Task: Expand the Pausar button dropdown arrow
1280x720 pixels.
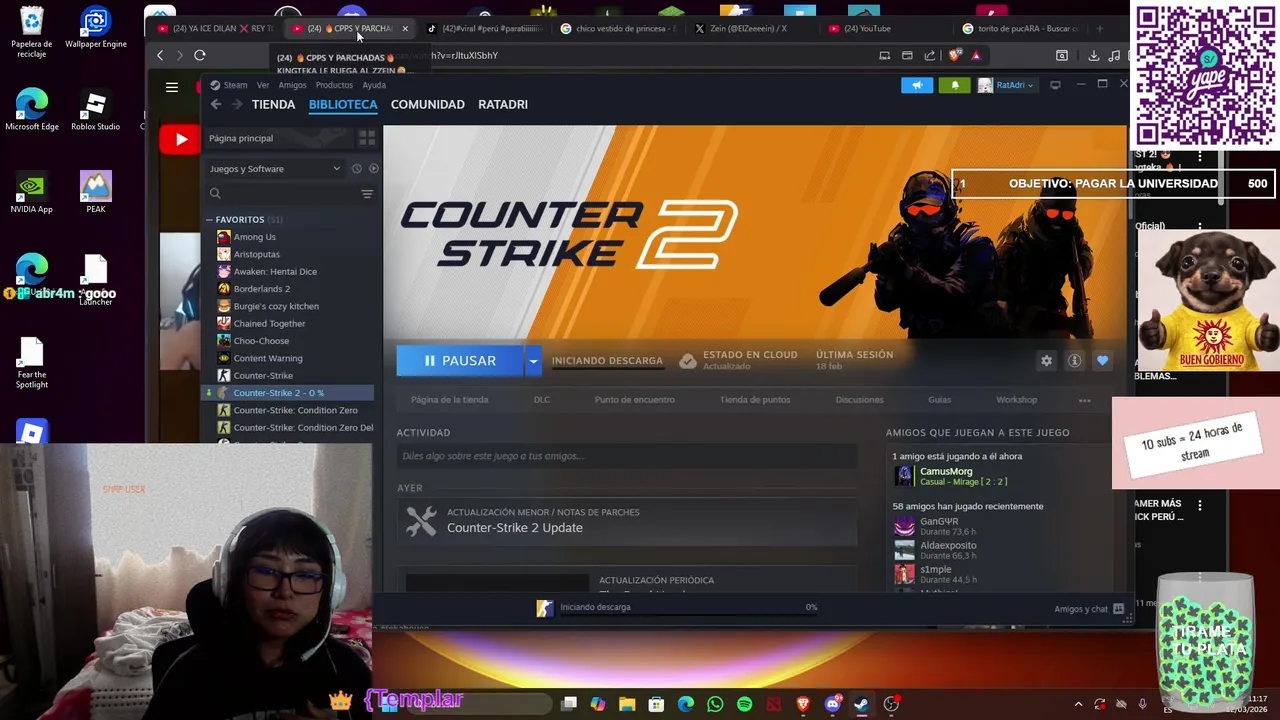Action: [x=533, y=361]
